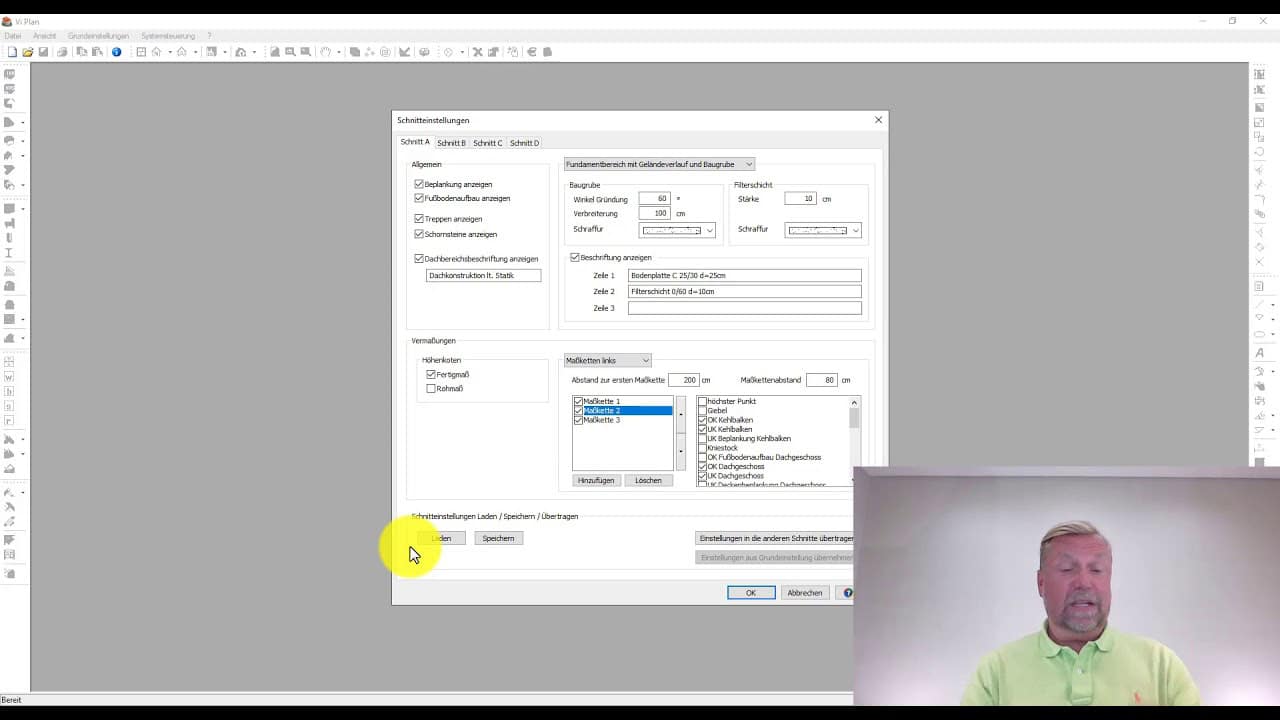This screenshot has width=1280, height=720.
Task: Click the X delete toolbar icon
Action: [x=477, y=52]
